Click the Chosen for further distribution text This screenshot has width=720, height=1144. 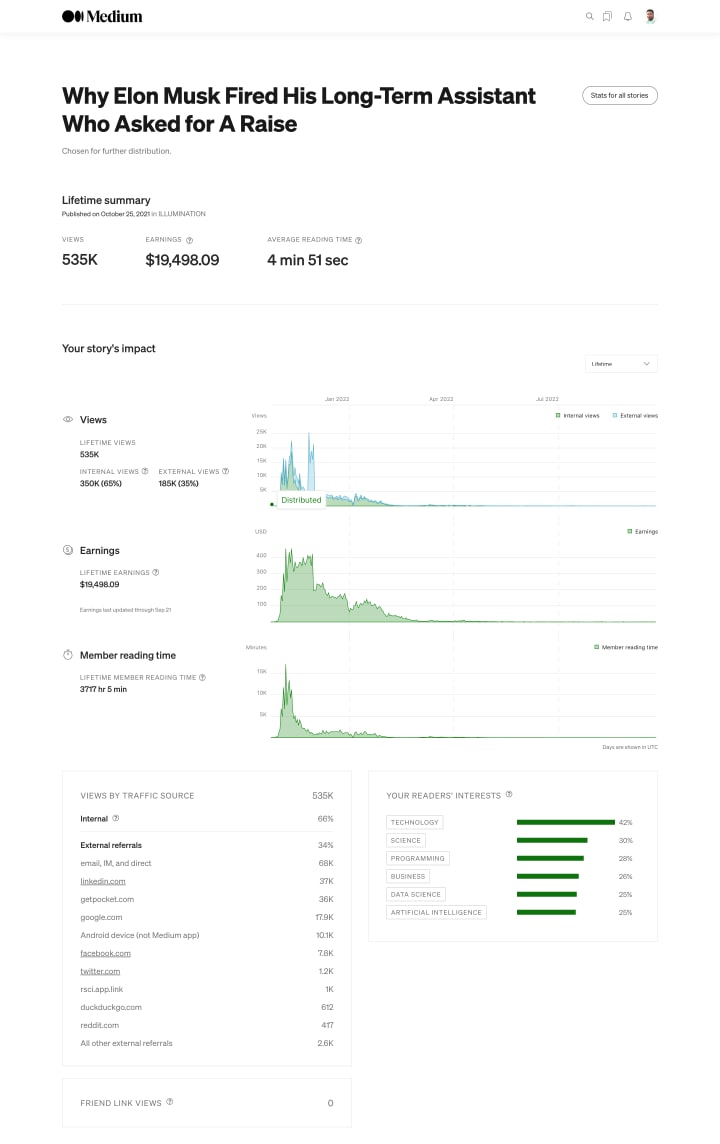click(117, 151)
